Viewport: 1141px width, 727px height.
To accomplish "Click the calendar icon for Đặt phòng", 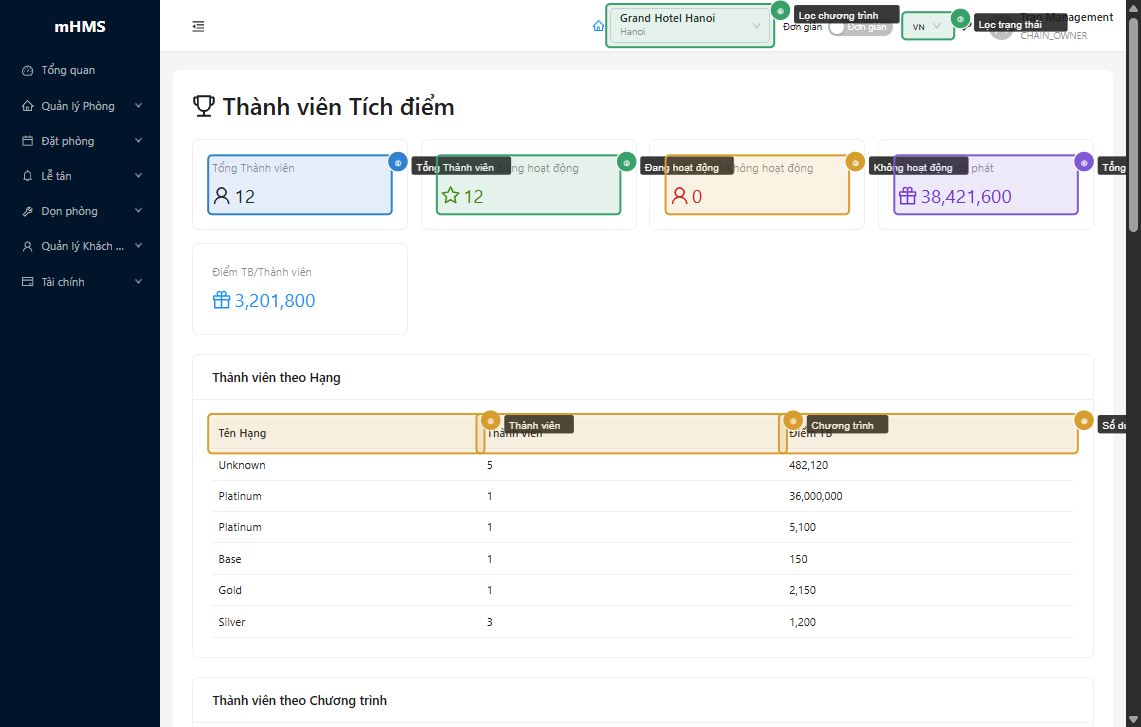I will click(28, 141).
